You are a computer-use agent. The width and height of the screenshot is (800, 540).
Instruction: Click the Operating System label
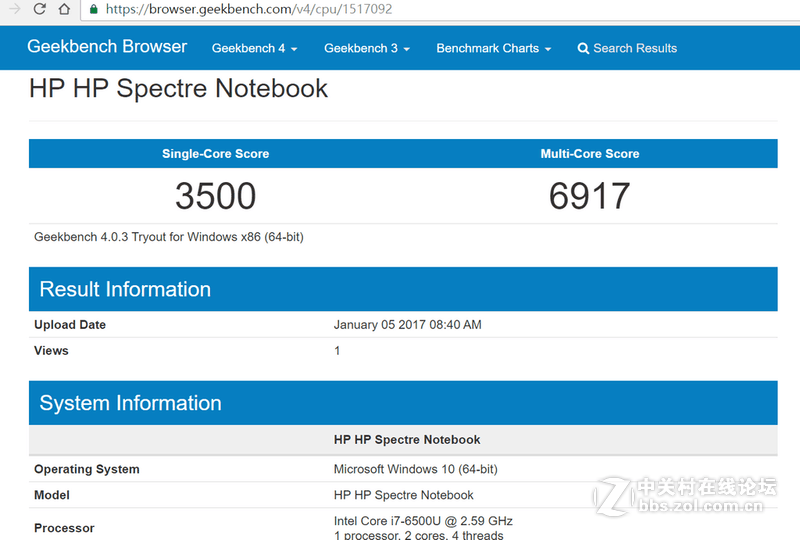tap(87, 469)
